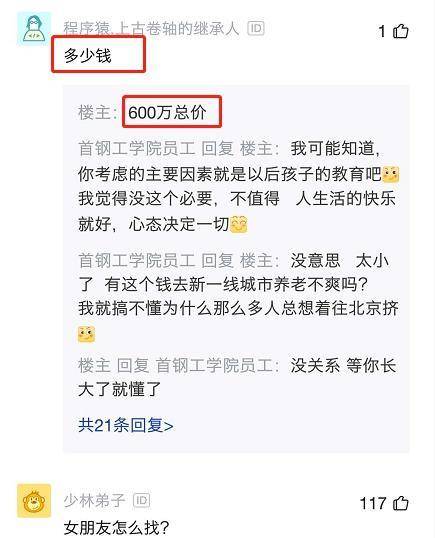The width and height of the screenshot is (435, 538).
Task: Open the 少林弟子 username
Action: pyautogui.click(x=94, y=500)
